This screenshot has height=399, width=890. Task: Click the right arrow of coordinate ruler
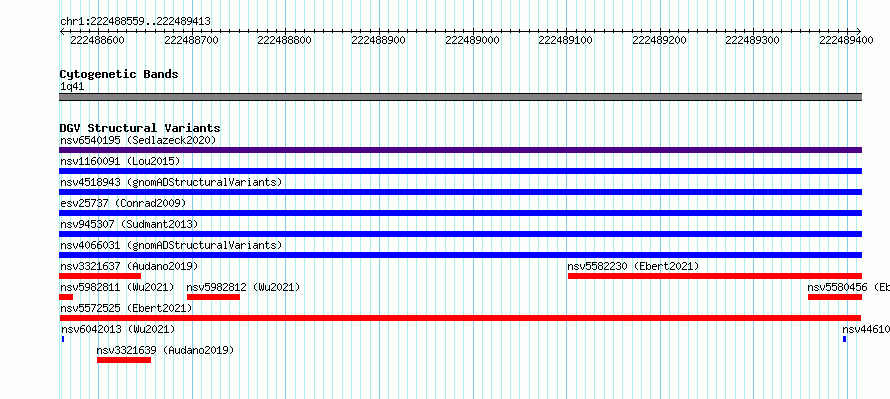[x=859, y=31]
